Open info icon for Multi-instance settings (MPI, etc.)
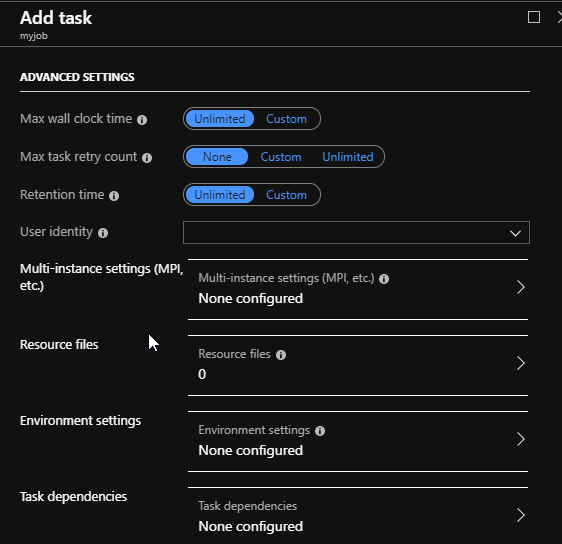 tap(384, 279)
